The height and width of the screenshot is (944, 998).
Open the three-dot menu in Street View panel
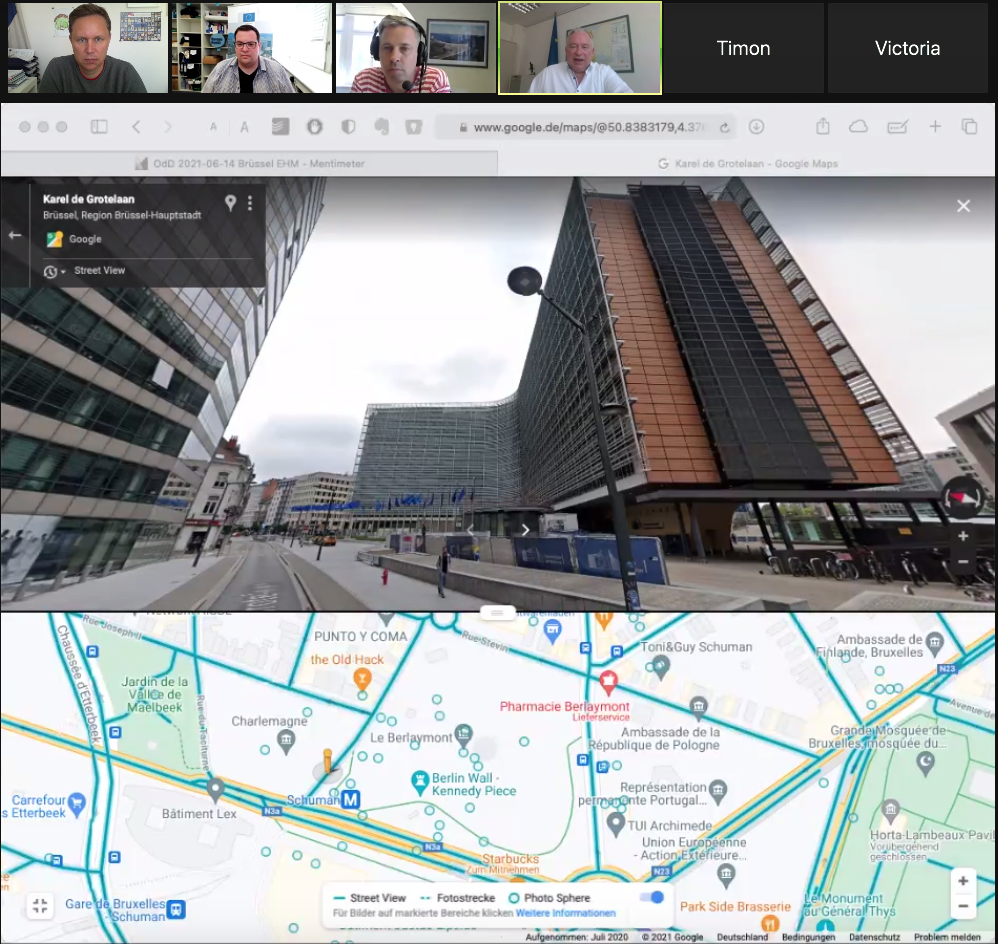pyautogui.click(x=250, y=202)
